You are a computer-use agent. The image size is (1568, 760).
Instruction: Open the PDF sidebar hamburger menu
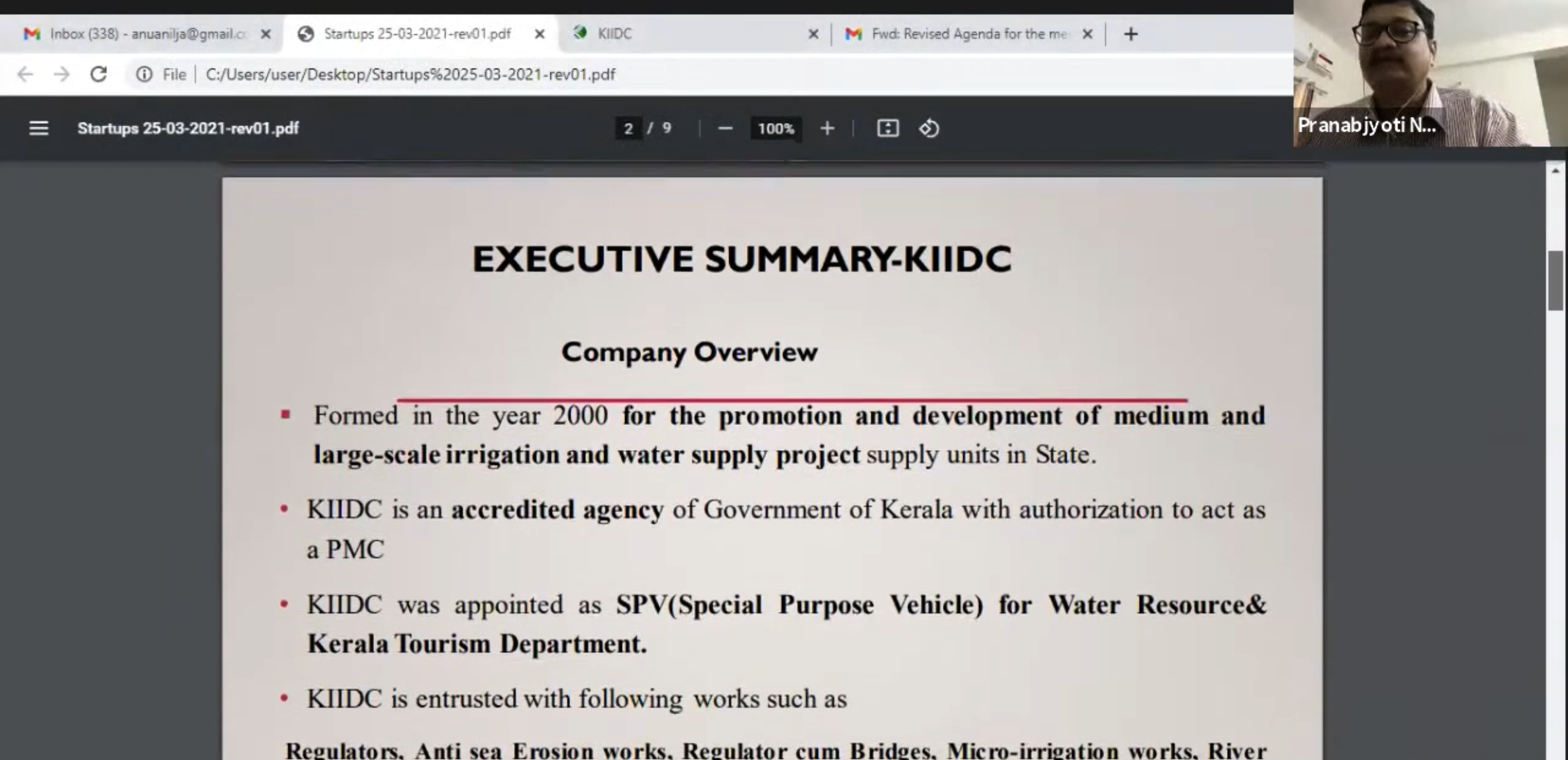click(38, 128)
